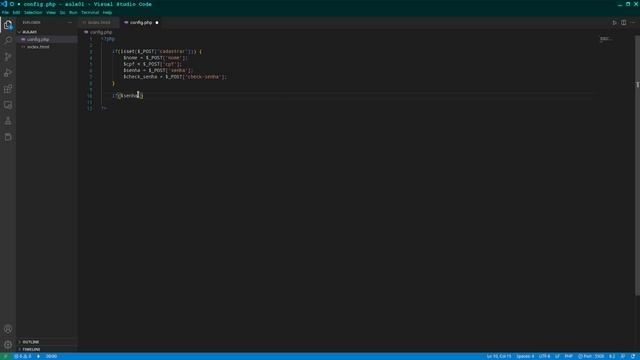Open the Extensions view

[x=8, y=89]
